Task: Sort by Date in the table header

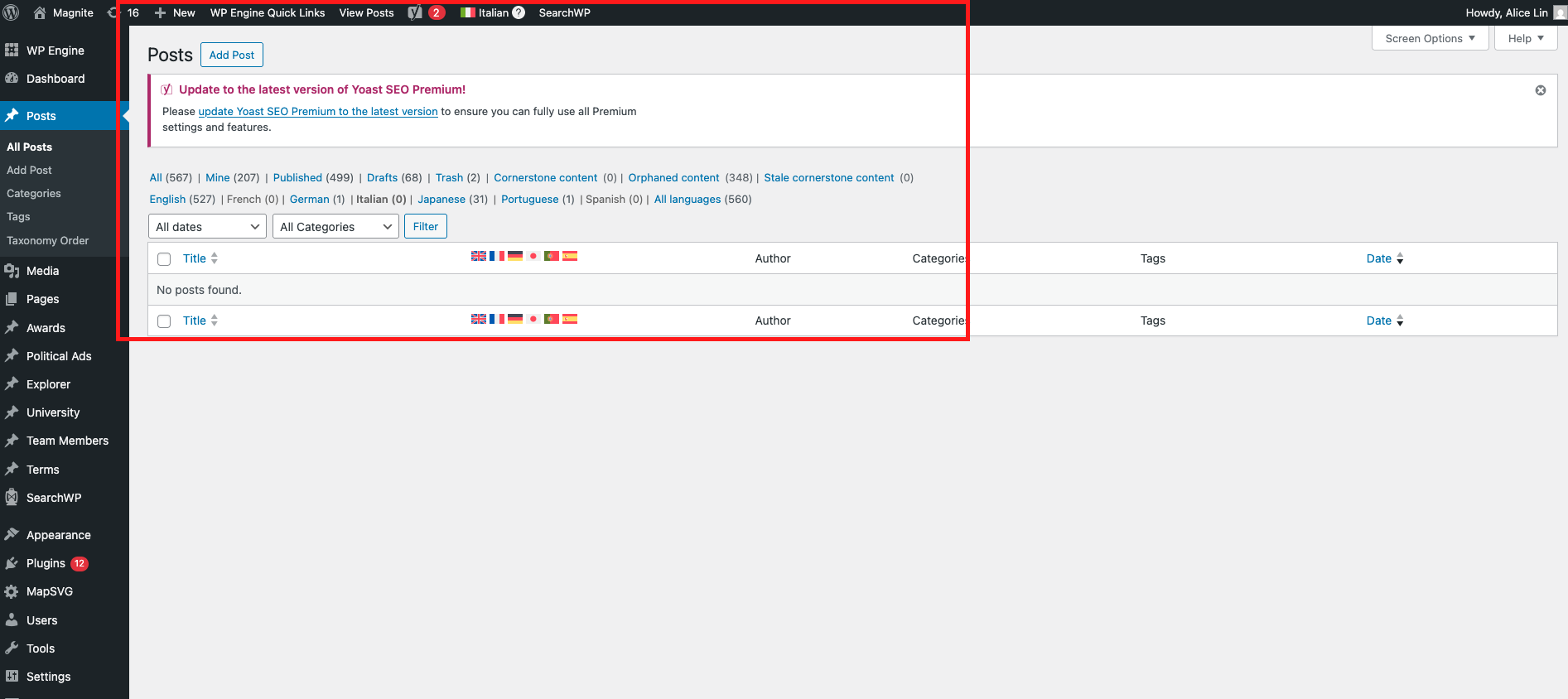Action: pyautogui.click(x=1385, y=258)
